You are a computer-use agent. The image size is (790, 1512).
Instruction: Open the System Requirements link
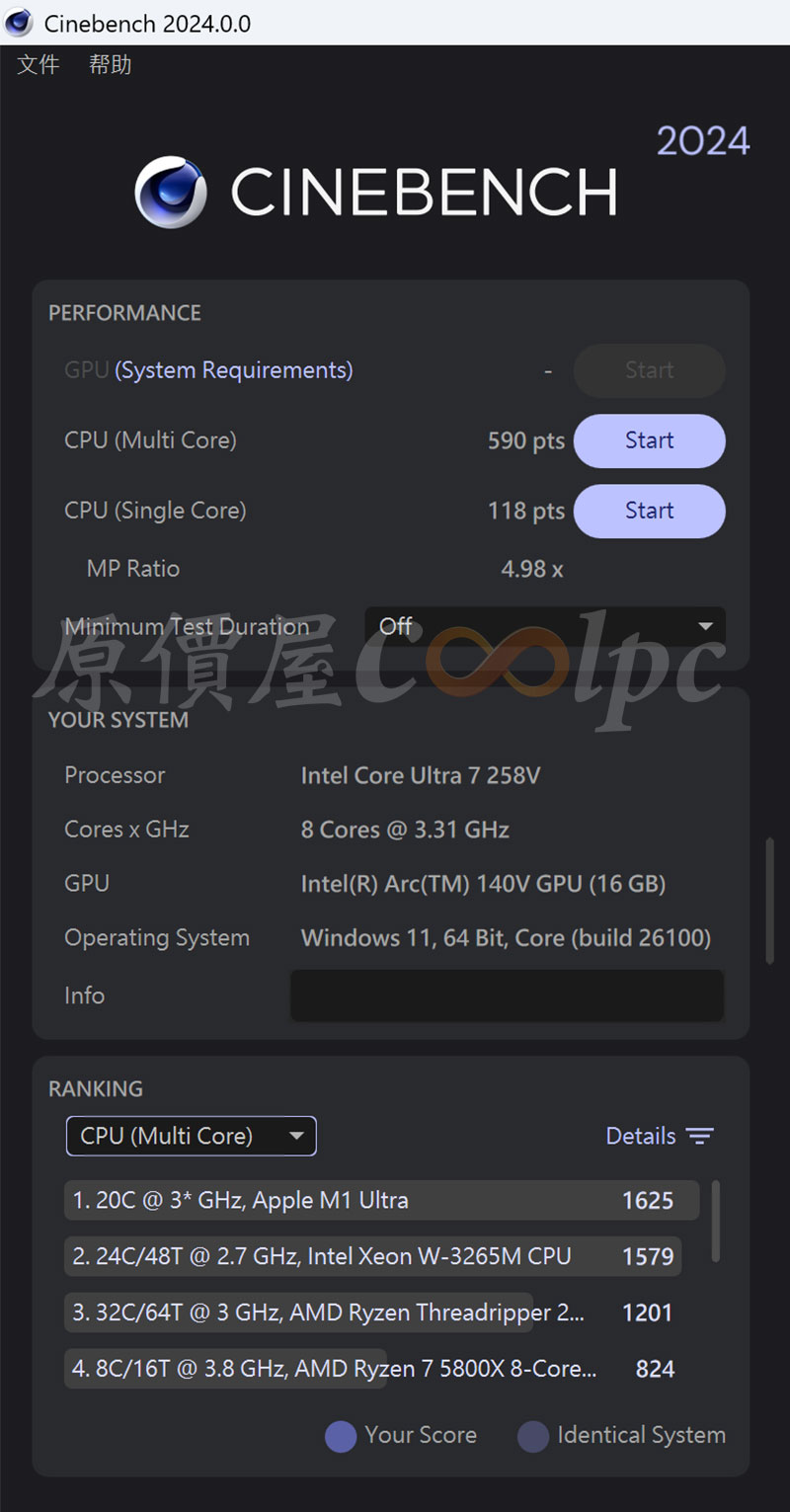coord(234,370)
